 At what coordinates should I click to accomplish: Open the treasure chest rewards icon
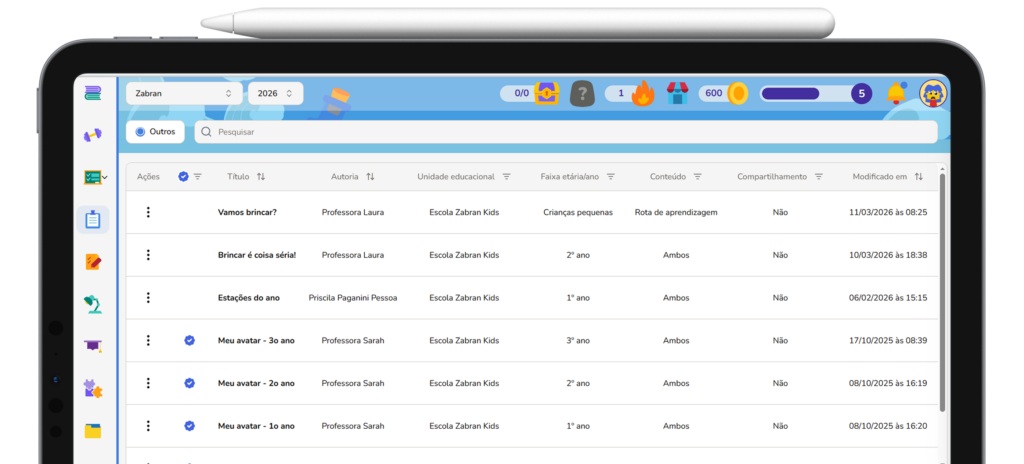coord(546,93)
